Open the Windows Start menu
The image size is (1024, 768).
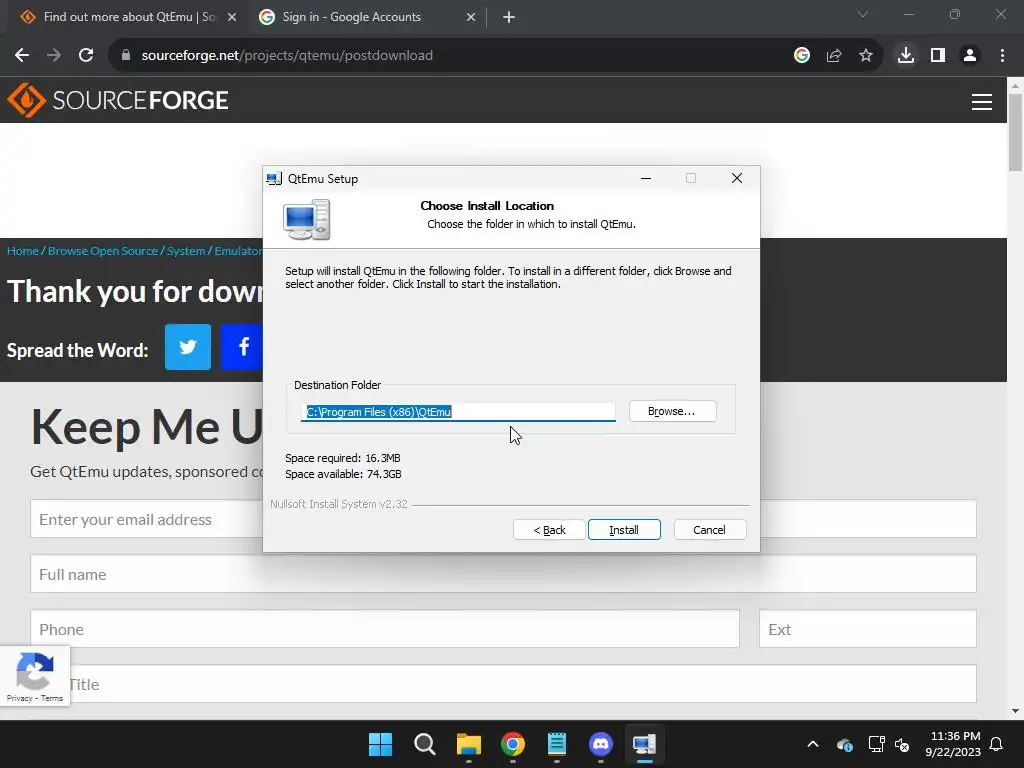click(381, 744)
